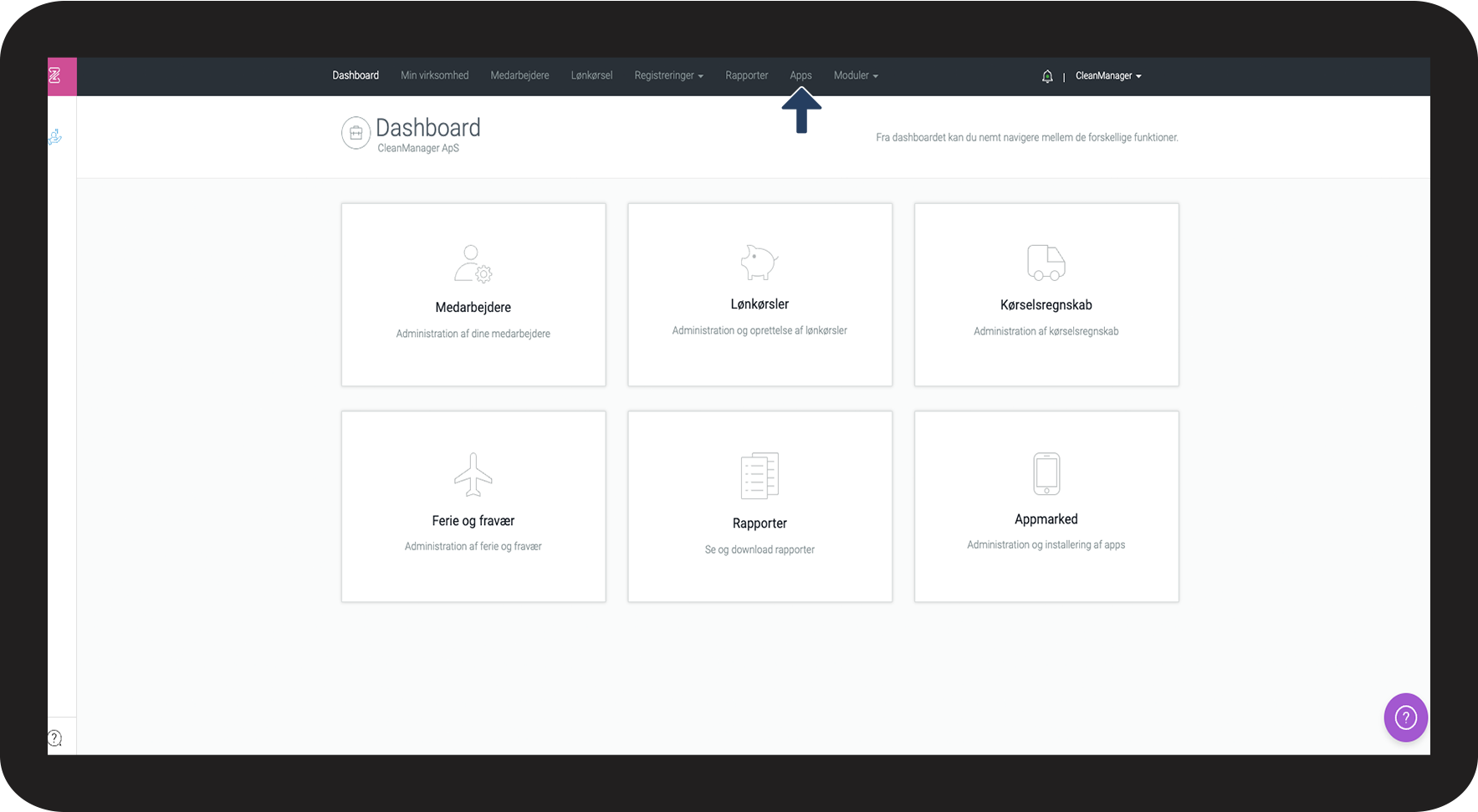Select Rapporter in the top navigation bar

pyautogui.click(x=747, y=75)
